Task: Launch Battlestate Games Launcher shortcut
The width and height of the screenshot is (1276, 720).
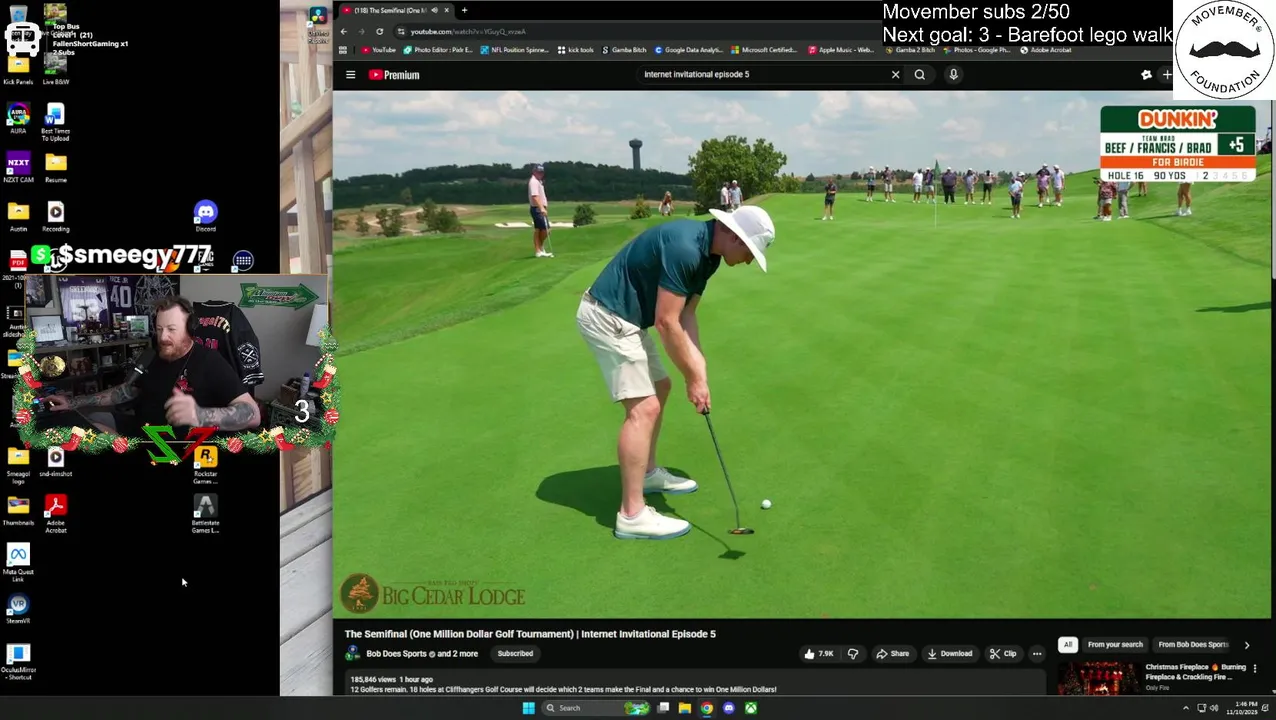Action: pos(205,515)
